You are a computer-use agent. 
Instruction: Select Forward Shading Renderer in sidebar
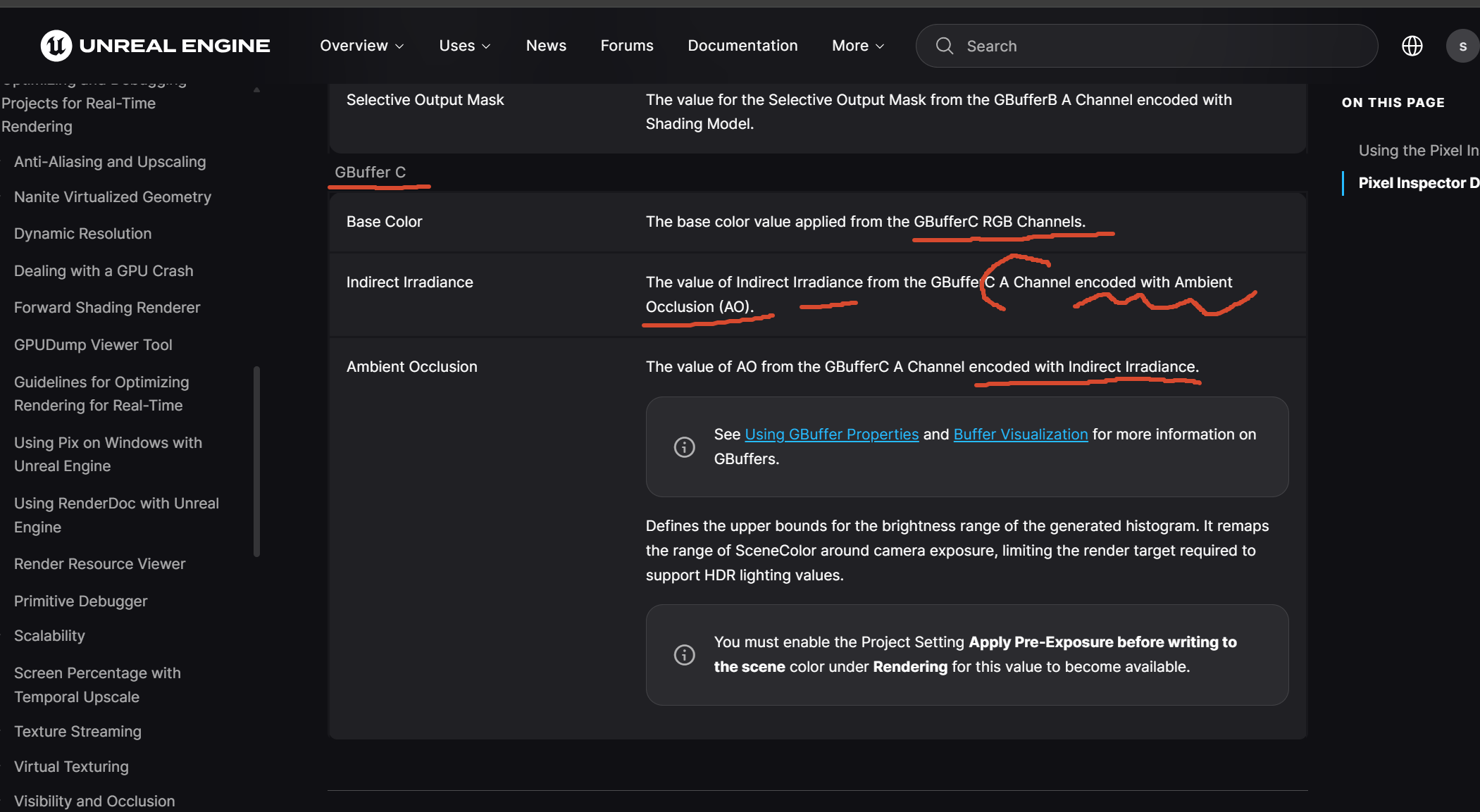(107, 308)
